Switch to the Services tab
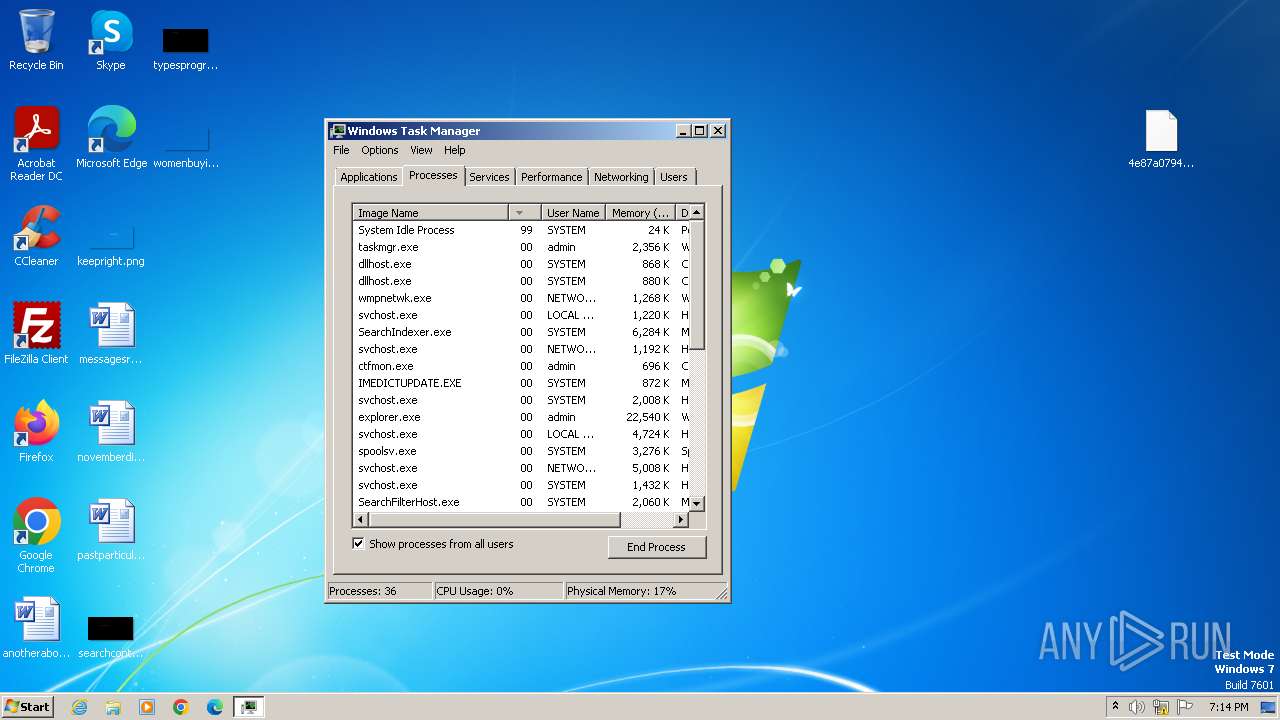 (489, 177)
